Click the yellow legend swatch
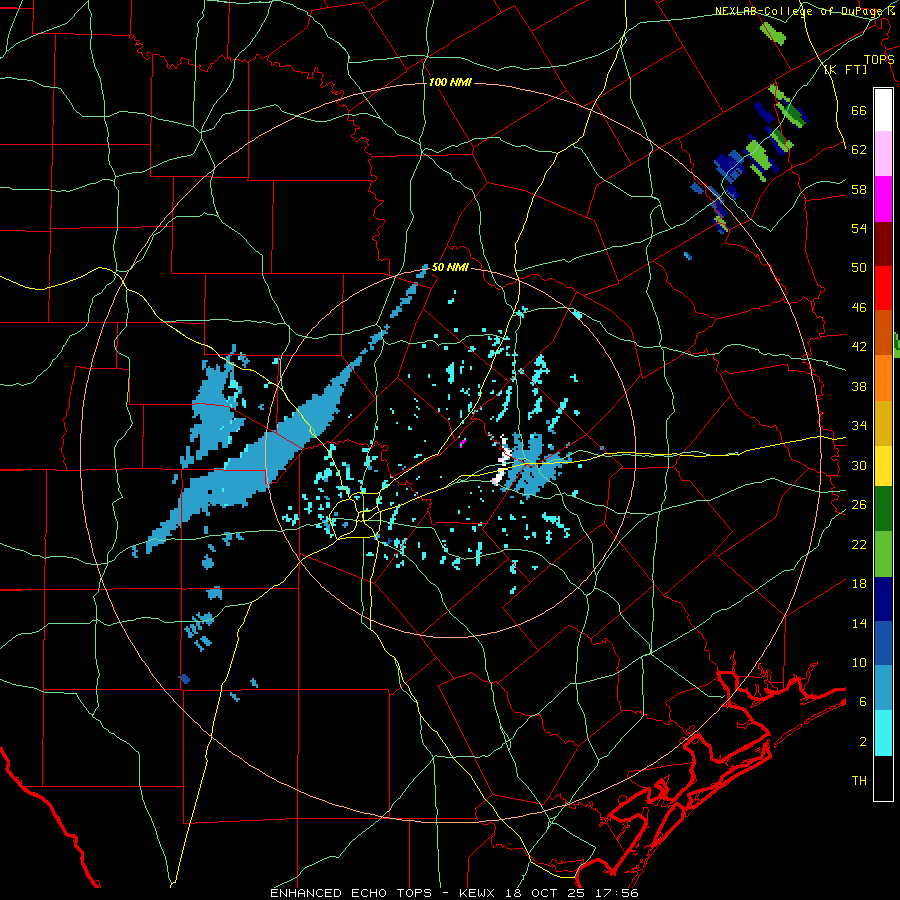900x900 pixels. pos(883,465)
